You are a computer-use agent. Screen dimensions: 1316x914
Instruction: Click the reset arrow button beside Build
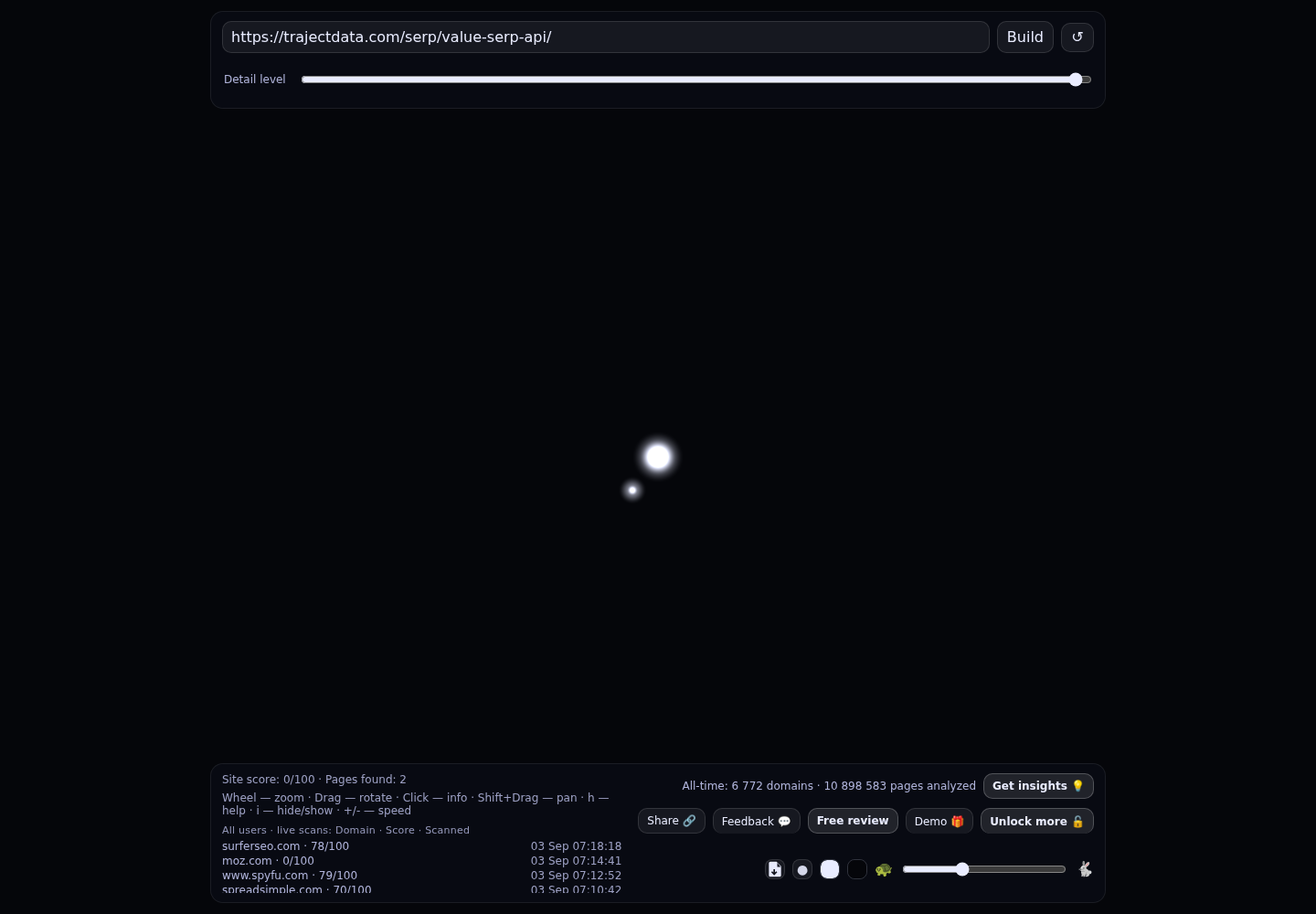tap(1077, 37)
